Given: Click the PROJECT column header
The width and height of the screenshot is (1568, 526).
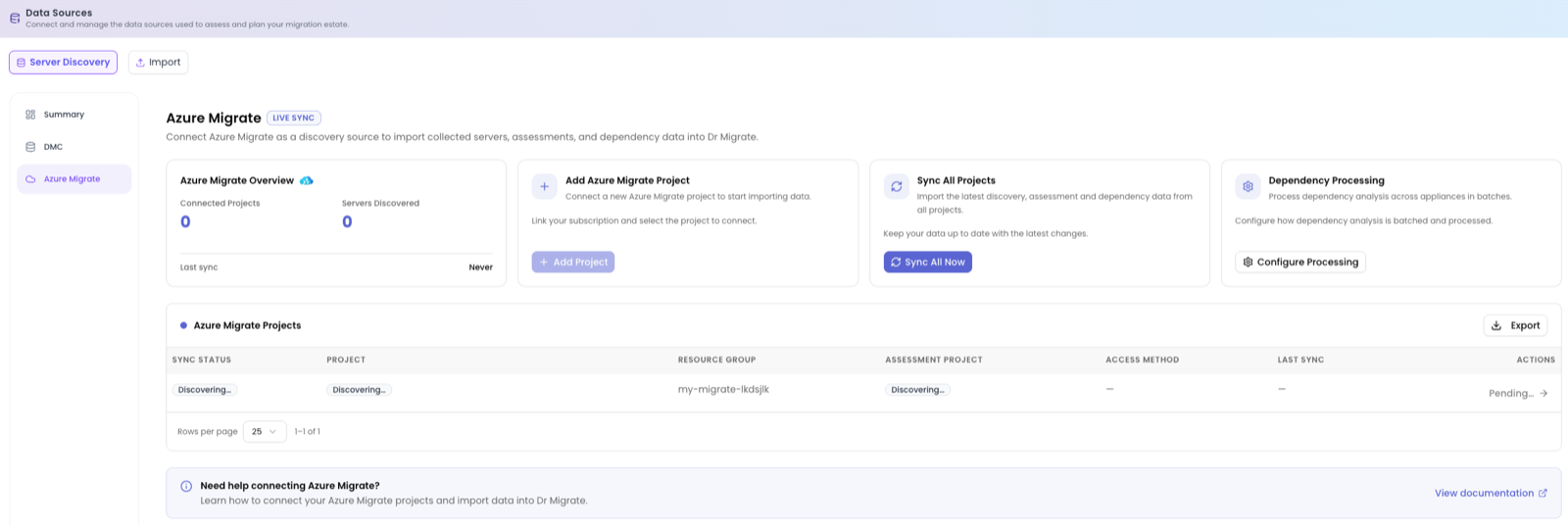Looking at the screenshot, I should click(x=346, y=359).
